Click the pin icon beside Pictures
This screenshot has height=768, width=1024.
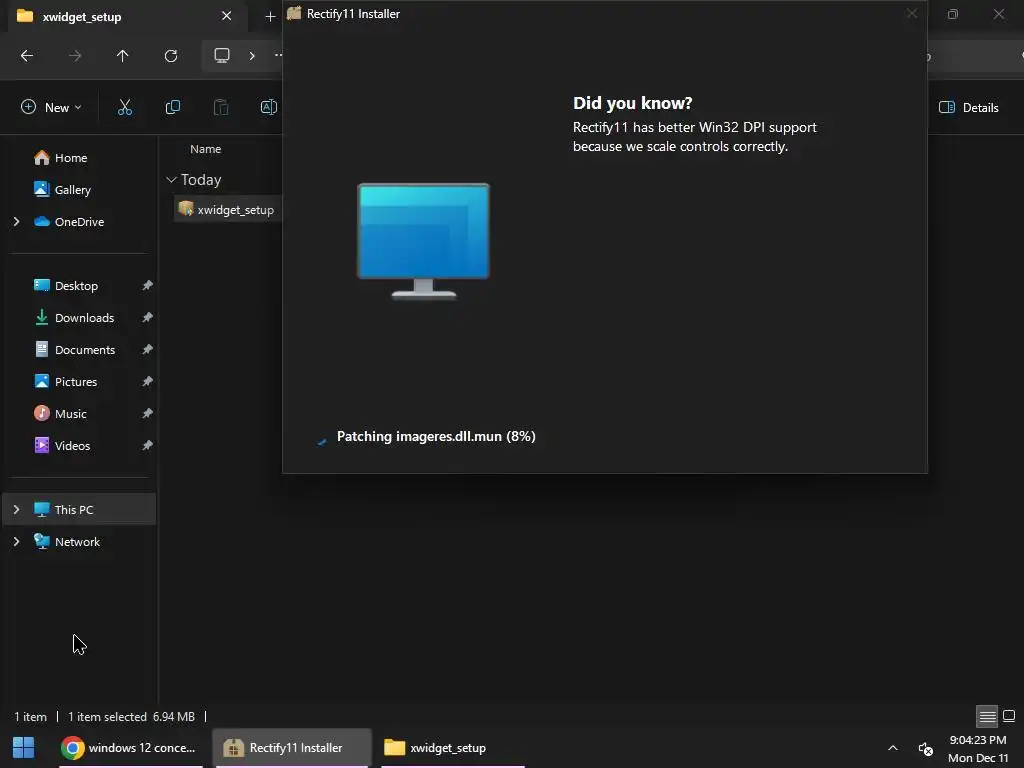pyautogui.click(x=148, y=381)
